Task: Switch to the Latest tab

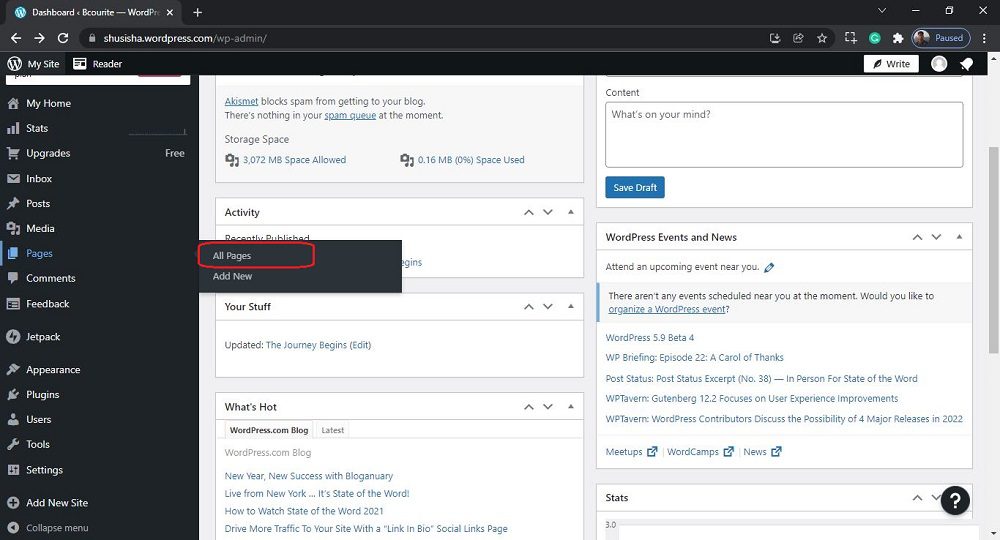Action: click(x=333, y=430)
